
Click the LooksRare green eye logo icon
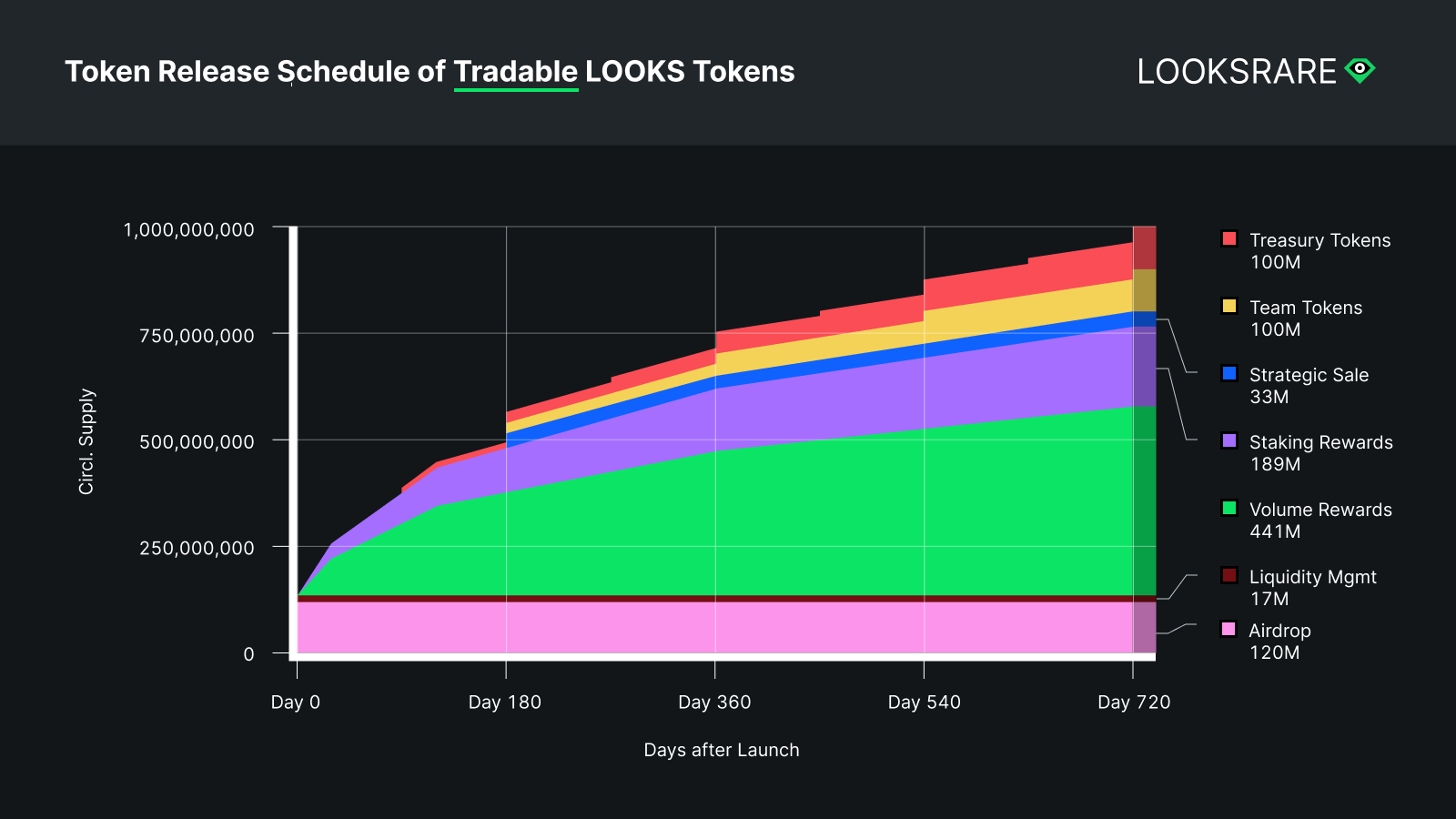[1360, 70]
